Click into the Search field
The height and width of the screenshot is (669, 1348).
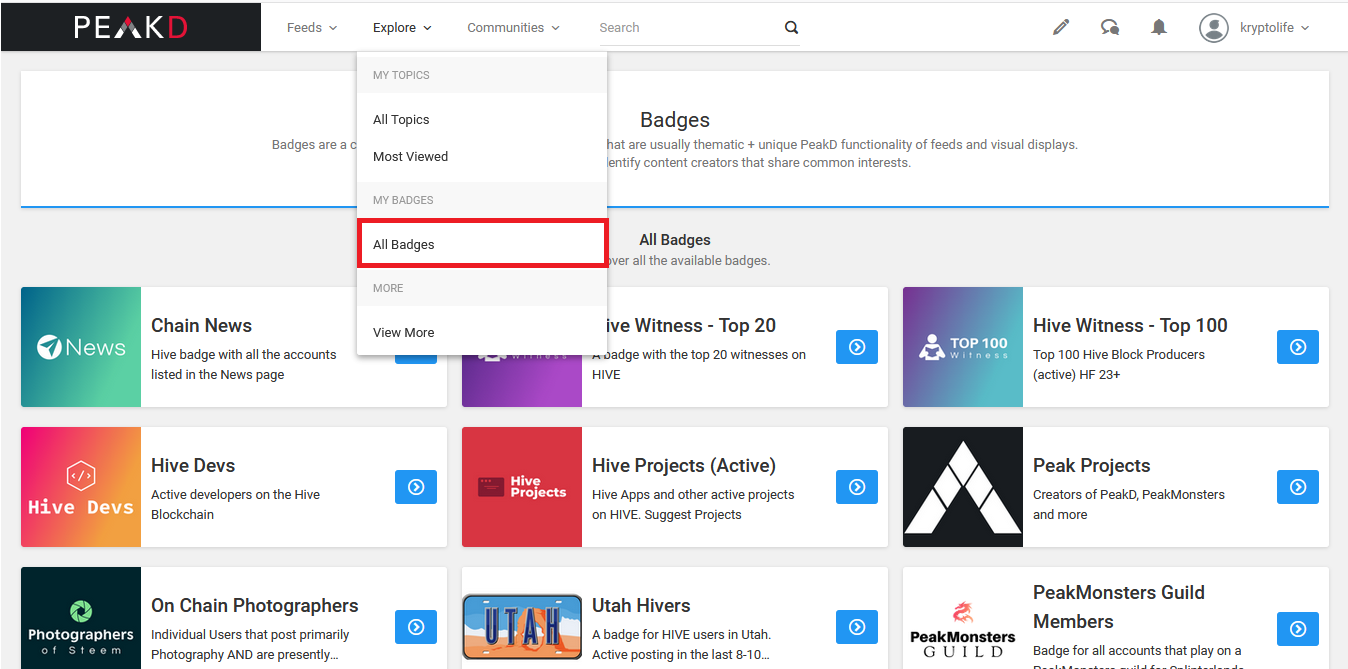point(688,28)
